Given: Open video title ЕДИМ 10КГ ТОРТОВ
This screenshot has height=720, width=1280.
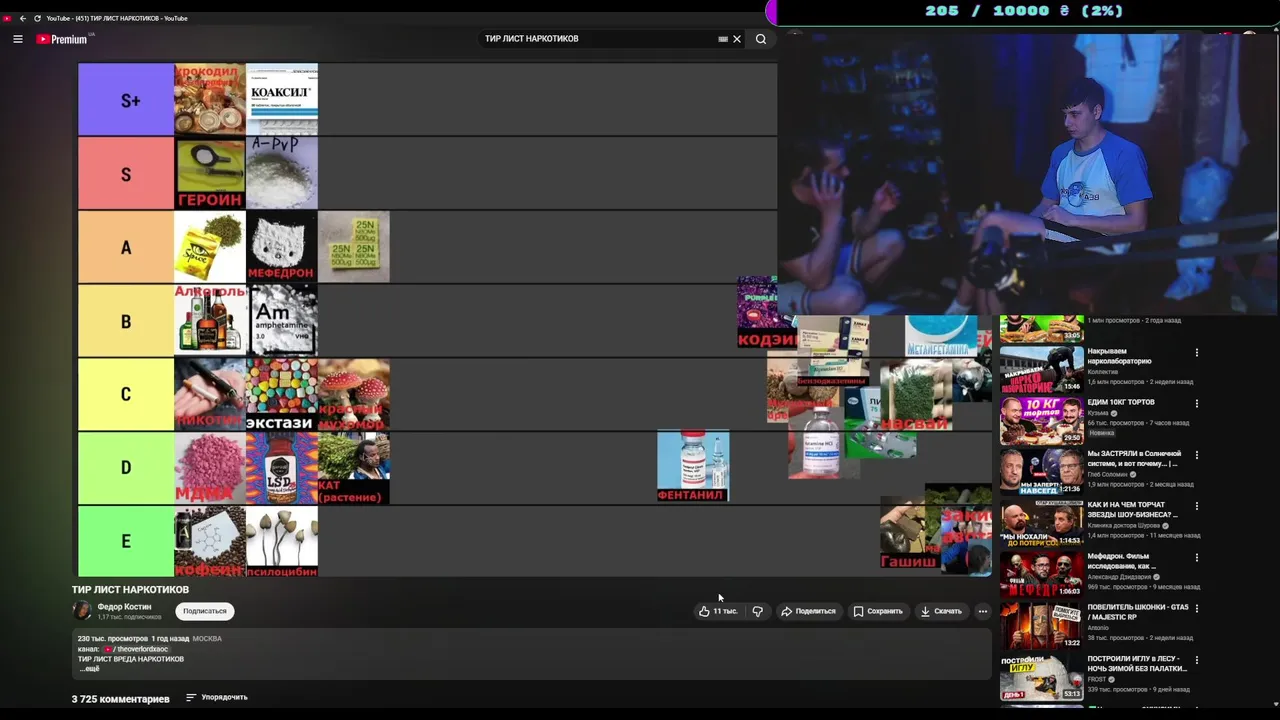Looking at the screenshot, I should (x=1121, y=402).
